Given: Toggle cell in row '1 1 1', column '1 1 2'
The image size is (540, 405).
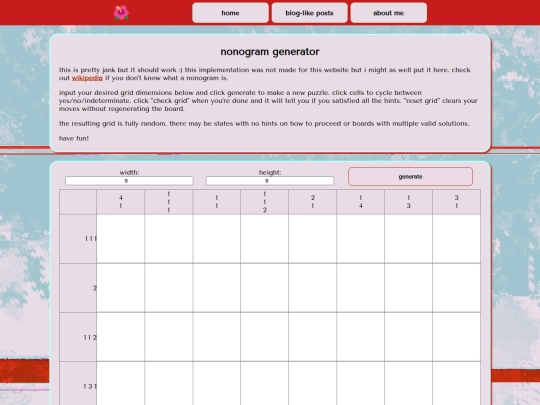Looking at the screenshot, I should (x=264, y=239).
